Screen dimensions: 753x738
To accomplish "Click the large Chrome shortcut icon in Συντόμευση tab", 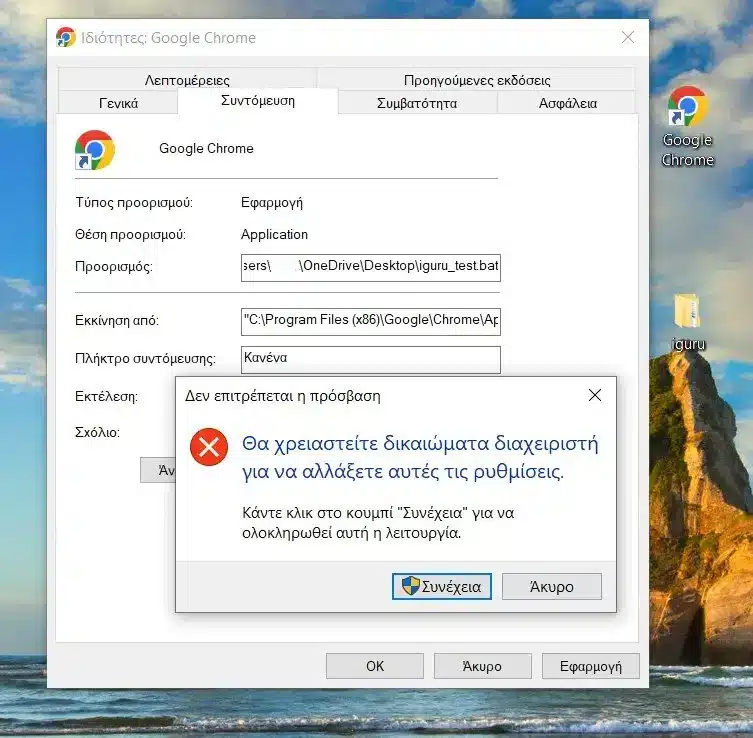I will click(95, 150).
